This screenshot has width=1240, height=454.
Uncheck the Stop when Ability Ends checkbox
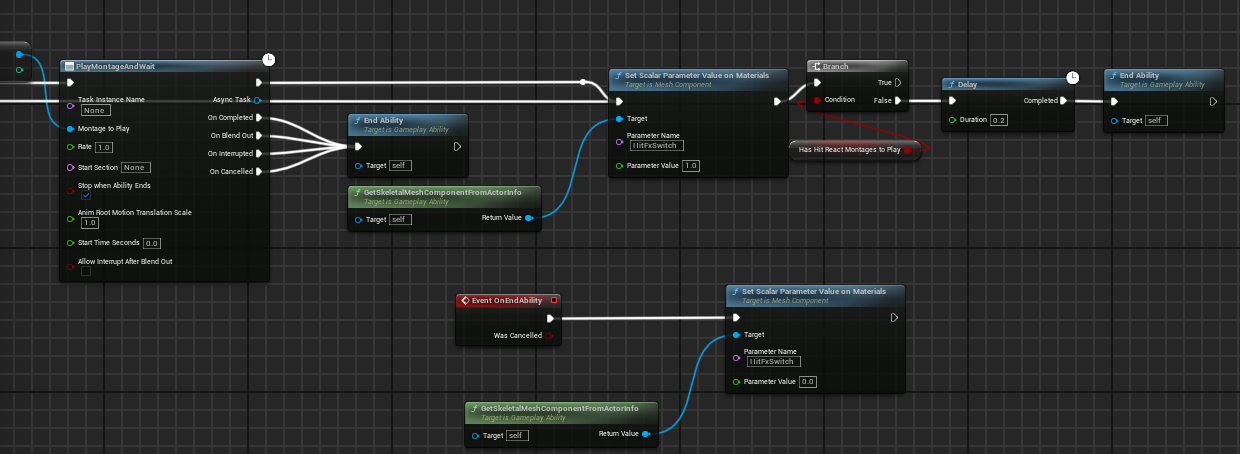point(86,196)
